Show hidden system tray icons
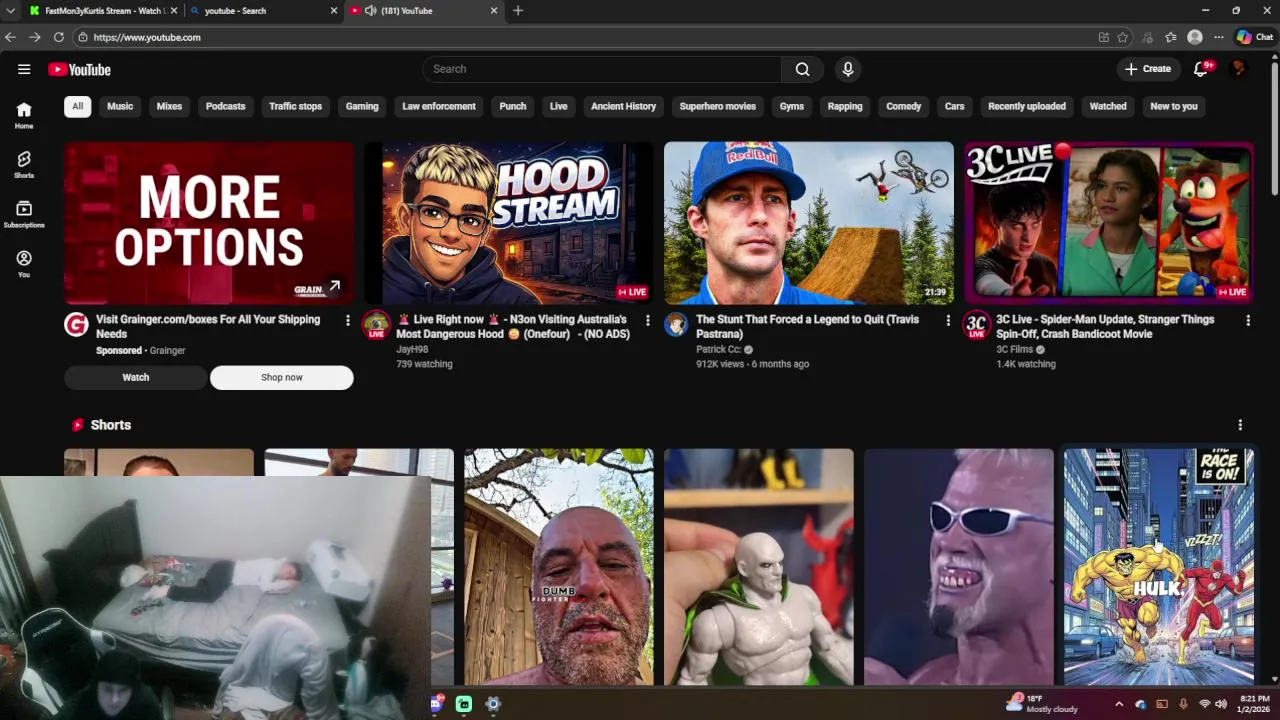 [x=1119, y=704]
